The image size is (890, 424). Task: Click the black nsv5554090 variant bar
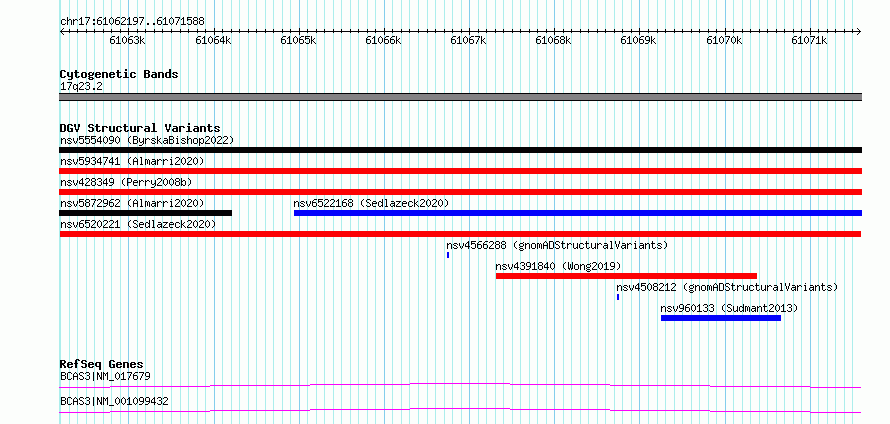tap(460, 150)
